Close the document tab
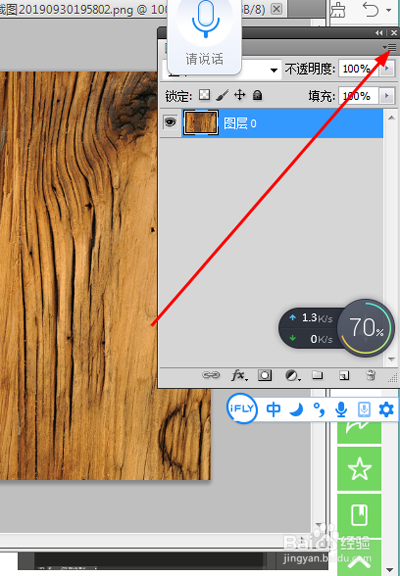 277,9
